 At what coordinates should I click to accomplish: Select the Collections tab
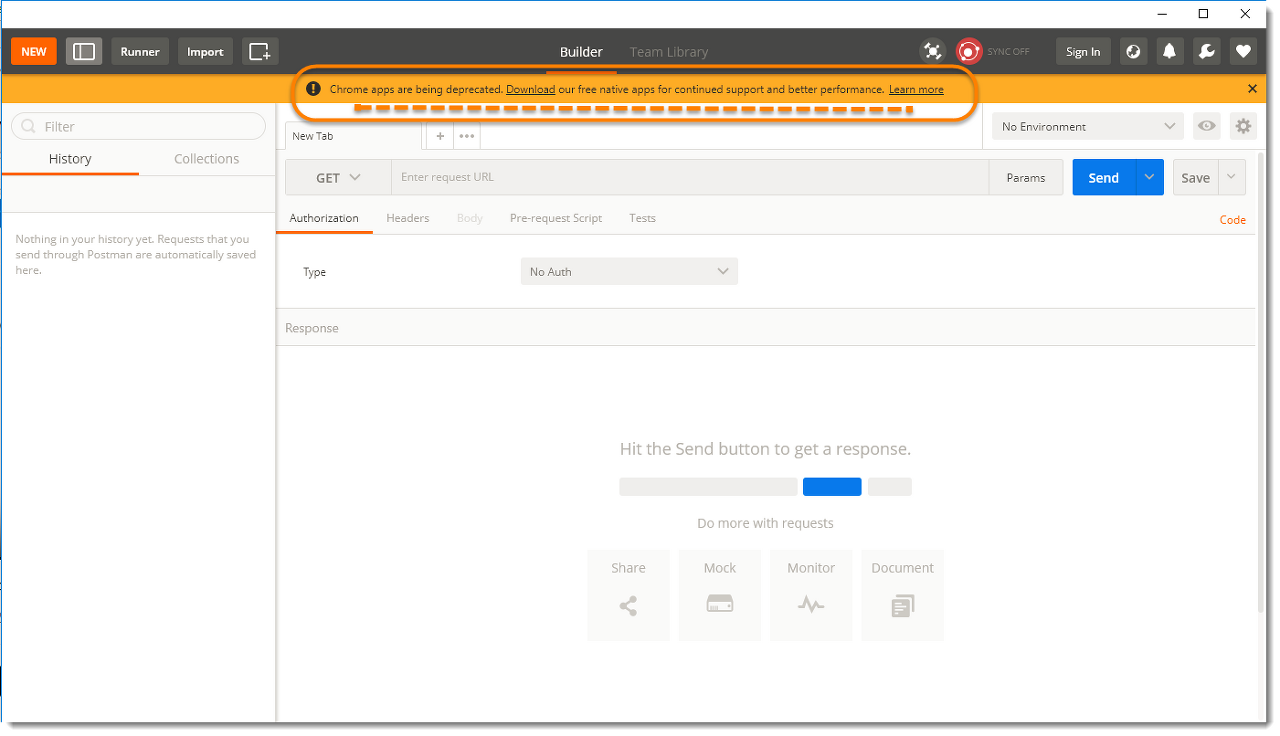[207, 159]
